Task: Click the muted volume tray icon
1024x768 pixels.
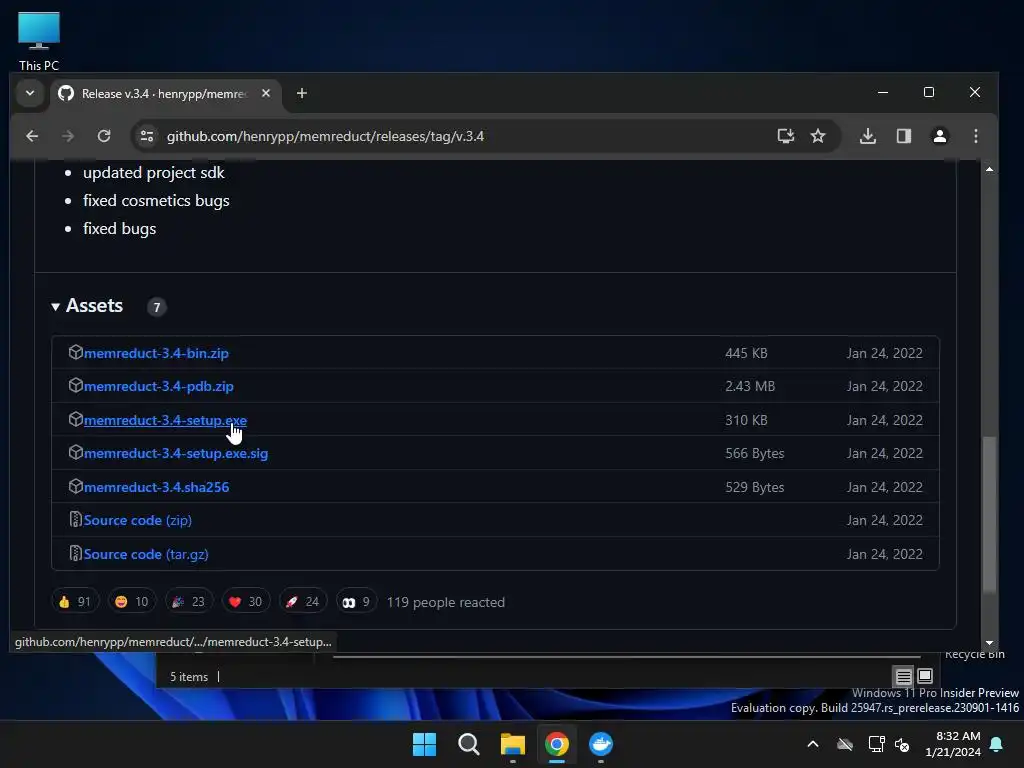Action: coord(902,744)
